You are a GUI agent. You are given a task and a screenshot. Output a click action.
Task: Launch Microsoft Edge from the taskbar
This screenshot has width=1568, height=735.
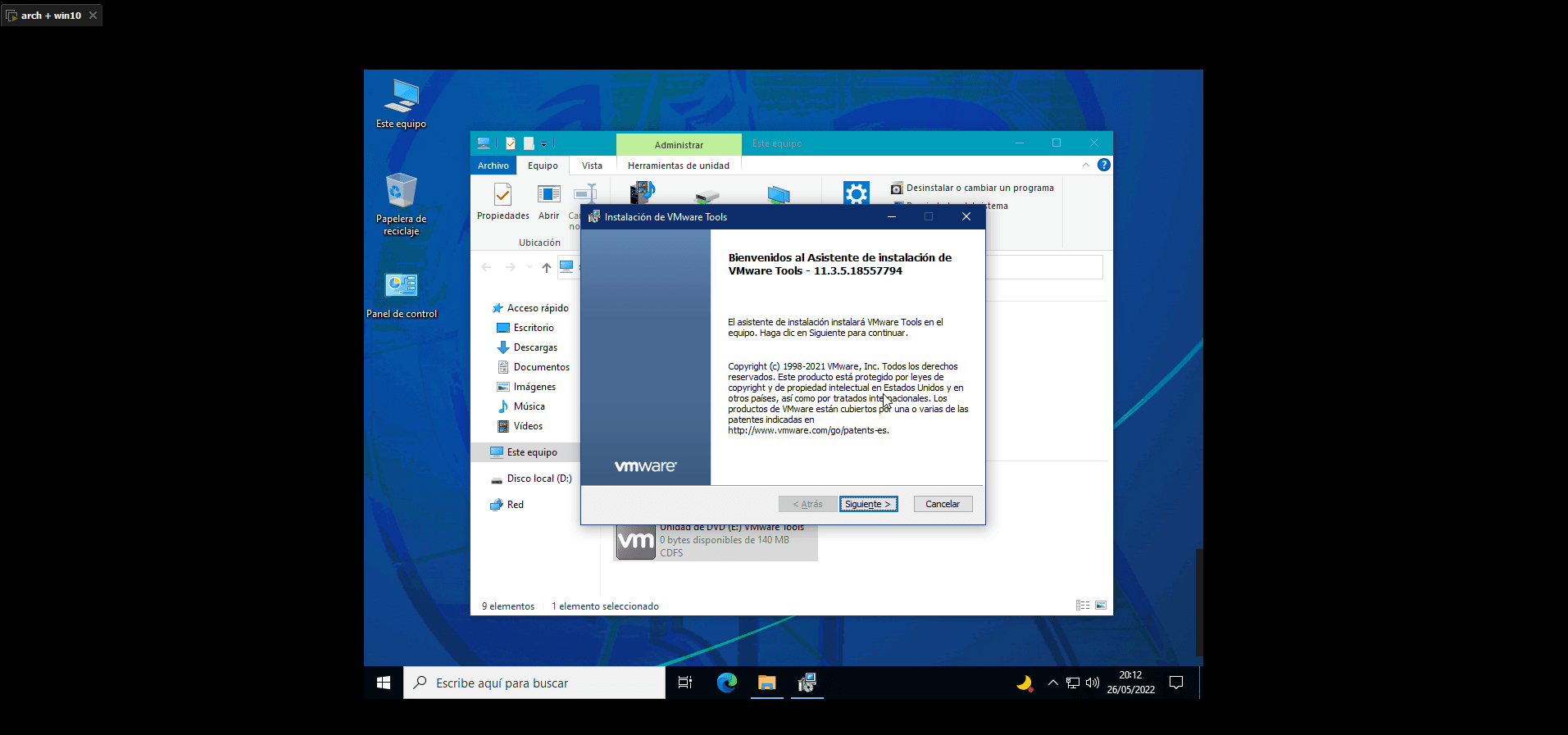pos(727,683)
